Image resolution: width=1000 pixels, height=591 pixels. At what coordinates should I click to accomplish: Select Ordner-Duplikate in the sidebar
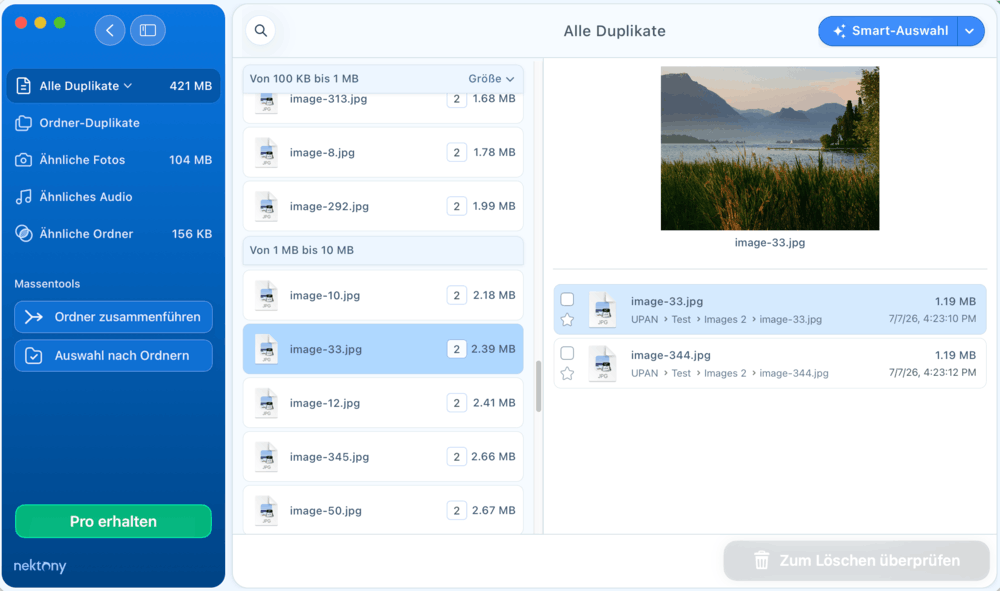pyautogui.click(x=114, y=123)
